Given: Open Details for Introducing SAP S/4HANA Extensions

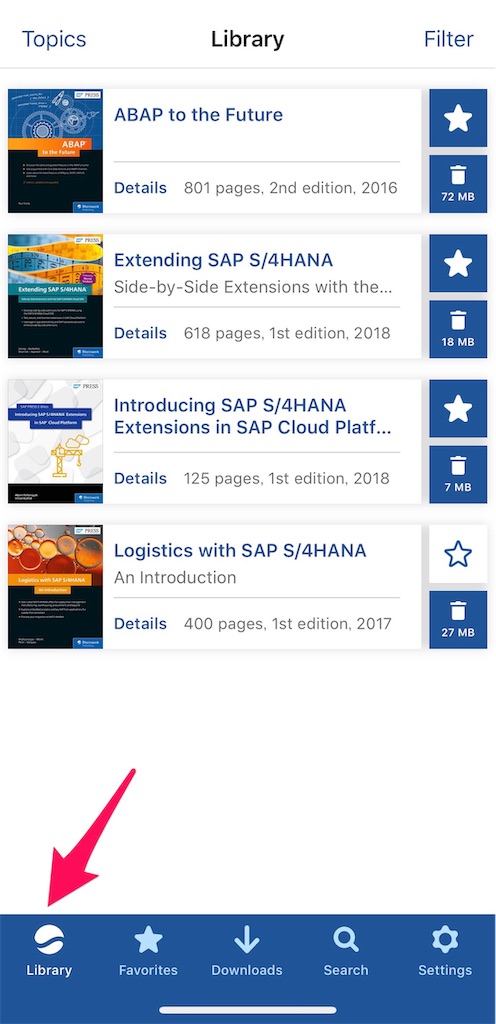Looking at the screenshot, I should (140, 478).
